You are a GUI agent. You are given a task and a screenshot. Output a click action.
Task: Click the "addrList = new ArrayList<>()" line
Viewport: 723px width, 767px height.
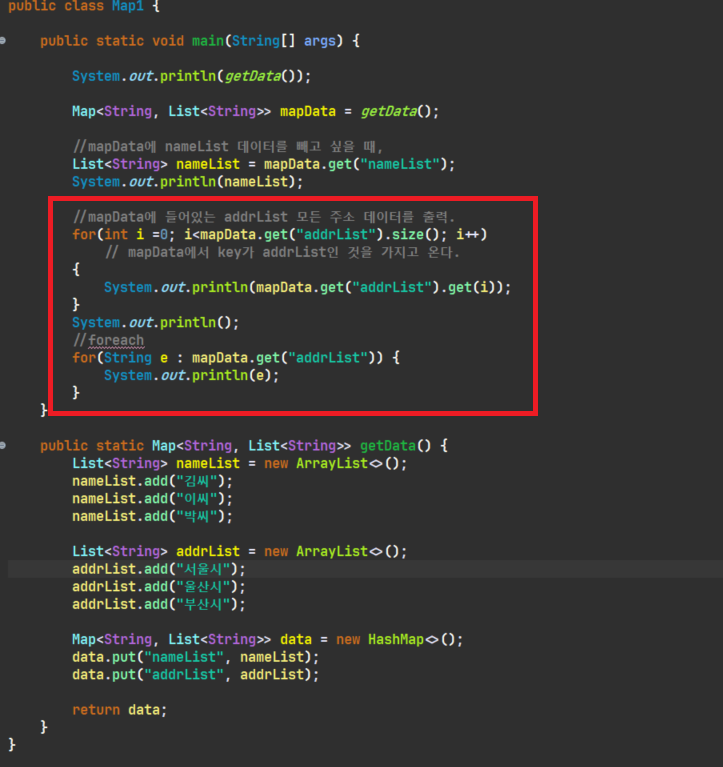coord(239,551)
